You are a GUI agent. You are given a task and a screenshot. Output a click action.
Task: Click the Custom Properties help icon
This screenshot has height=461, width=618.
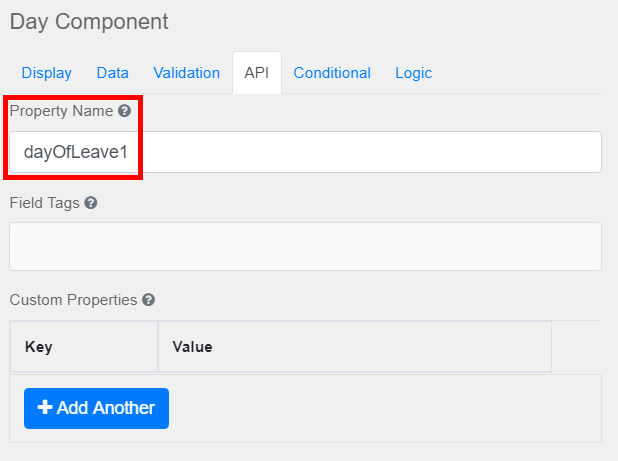[x=149, y=300]
